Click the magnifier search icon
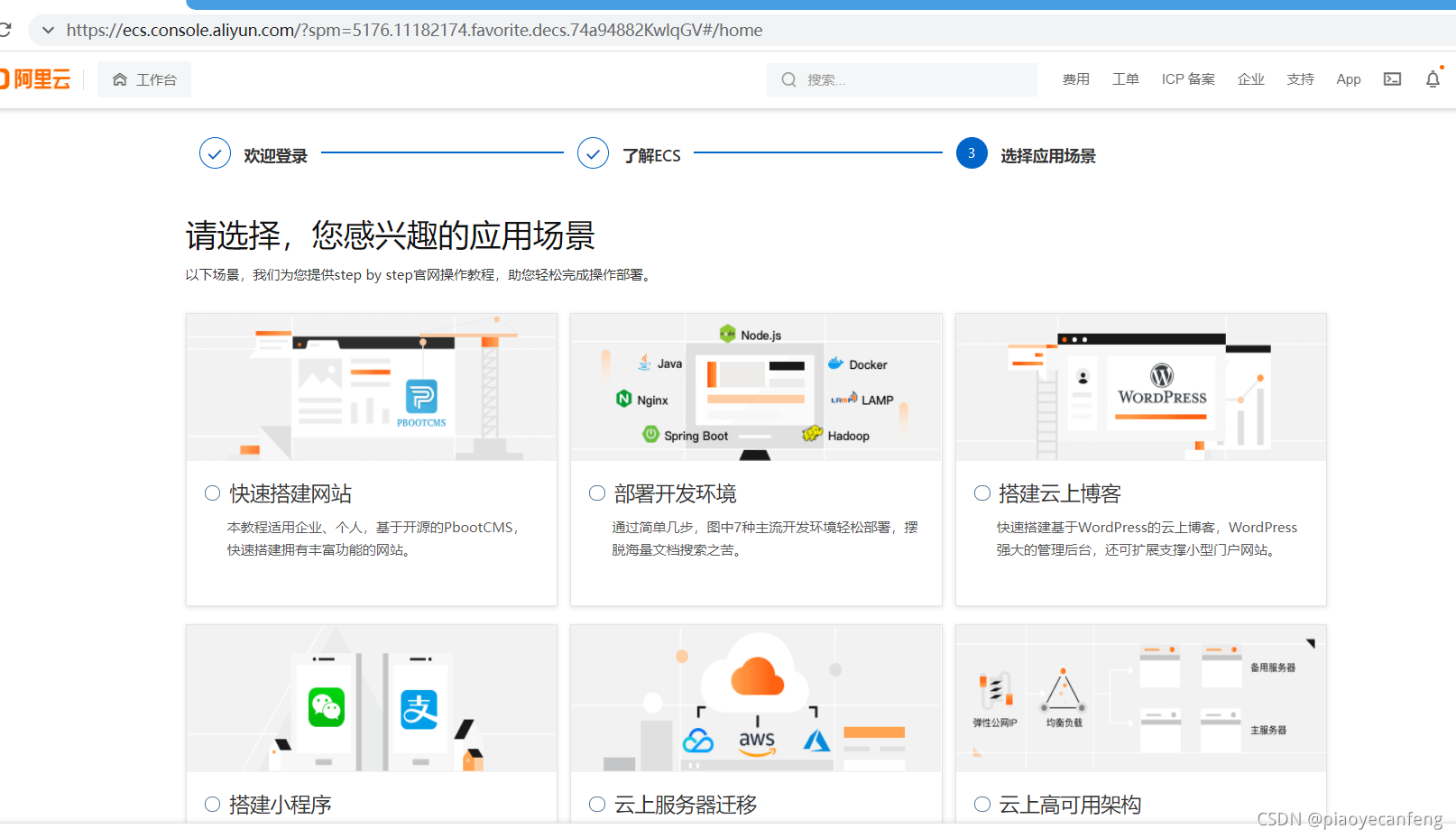The image size is (1456, 838). [x=788, y=79]
